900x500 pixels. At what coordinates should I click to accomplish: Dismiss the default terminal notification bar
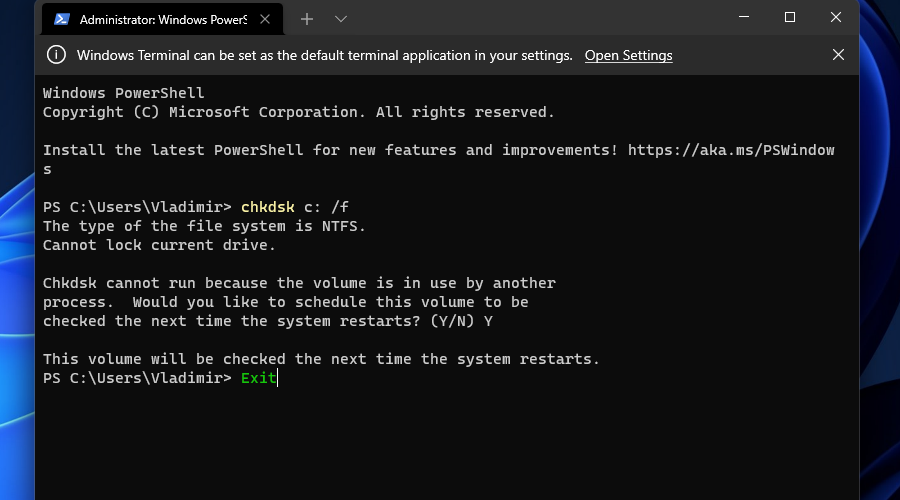pos(838,55)
